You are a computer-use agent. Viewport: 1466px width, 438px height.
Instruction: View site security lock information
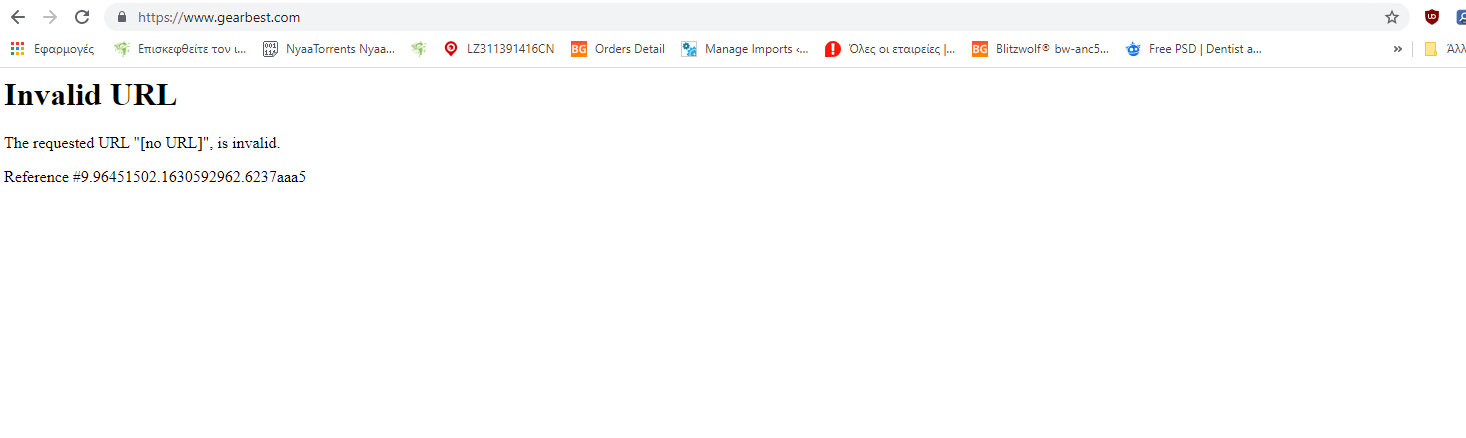coord(122,17)
